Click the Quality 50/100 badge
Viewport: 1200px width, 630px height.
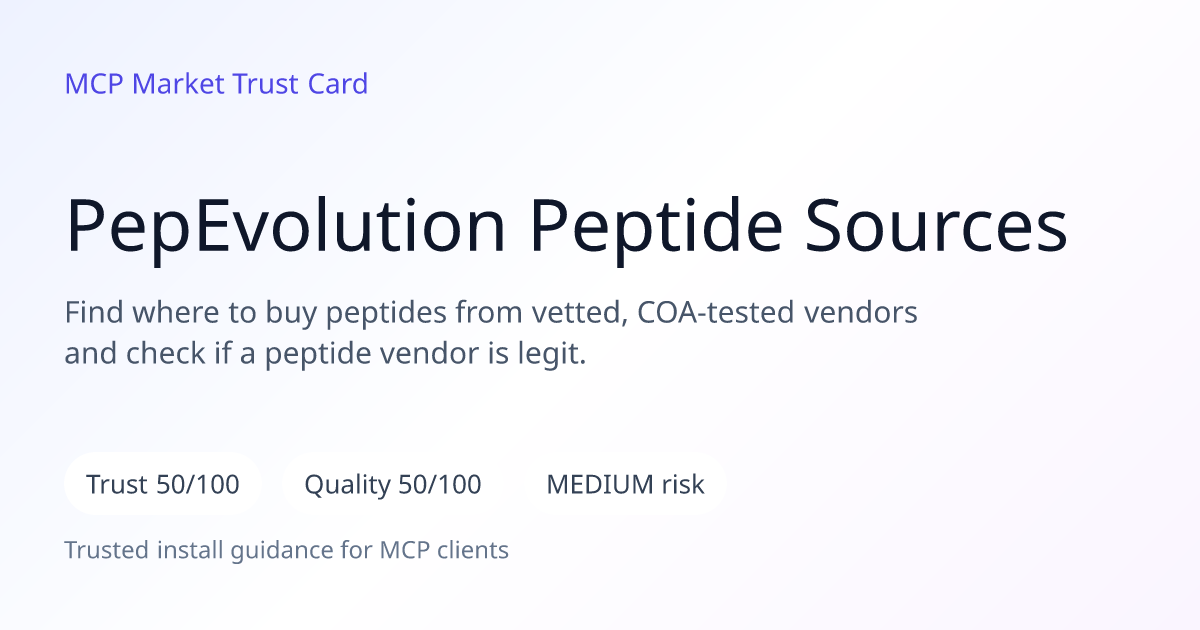(393, 485)
